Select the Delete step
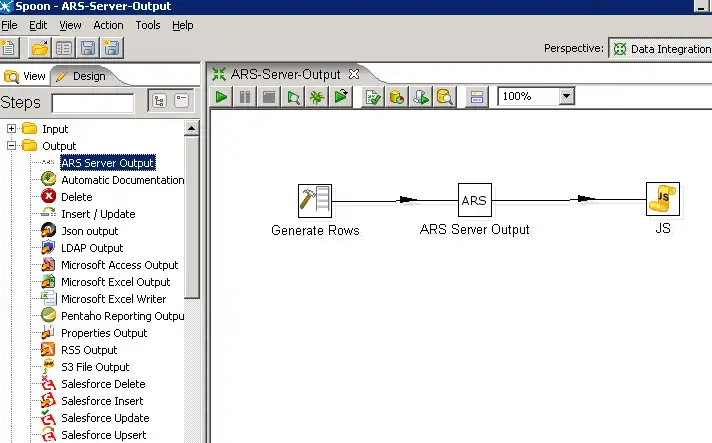Viewport: 712px width, 443px height. pyautogui.click(x=76, y=197)
